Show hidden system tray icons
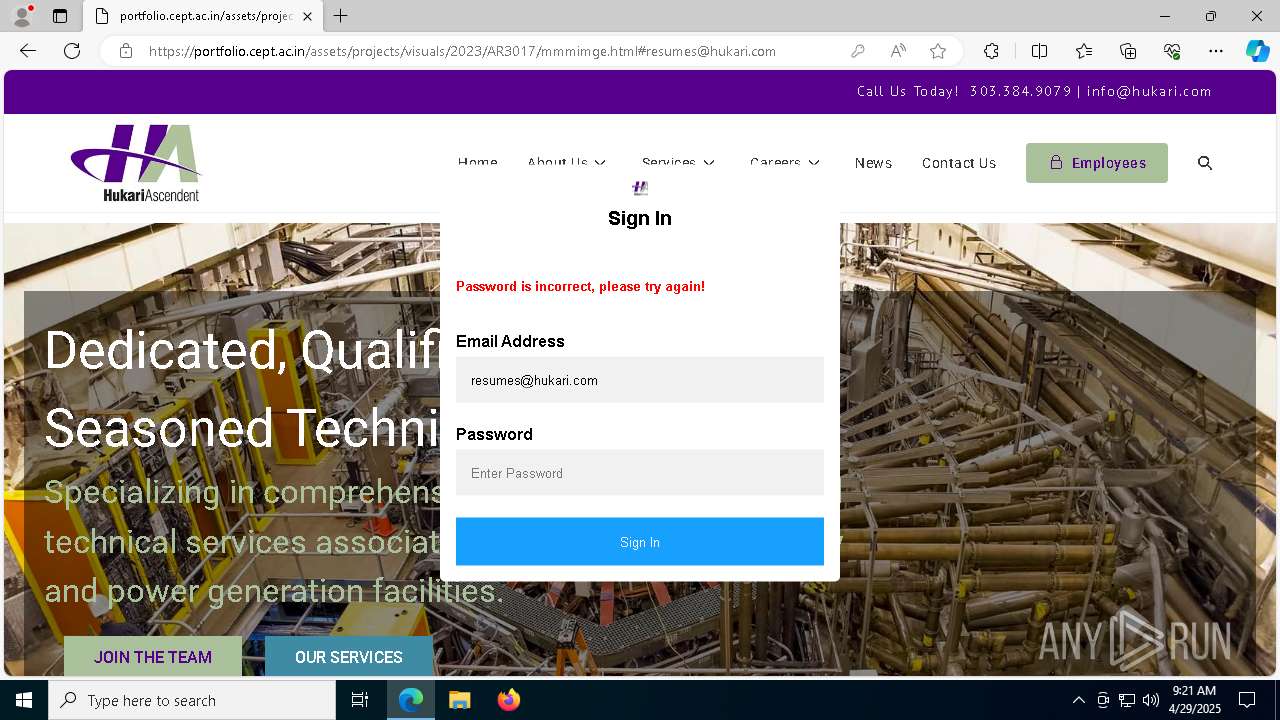Viewport: 1280px width, 720px height. point(1078,700)
